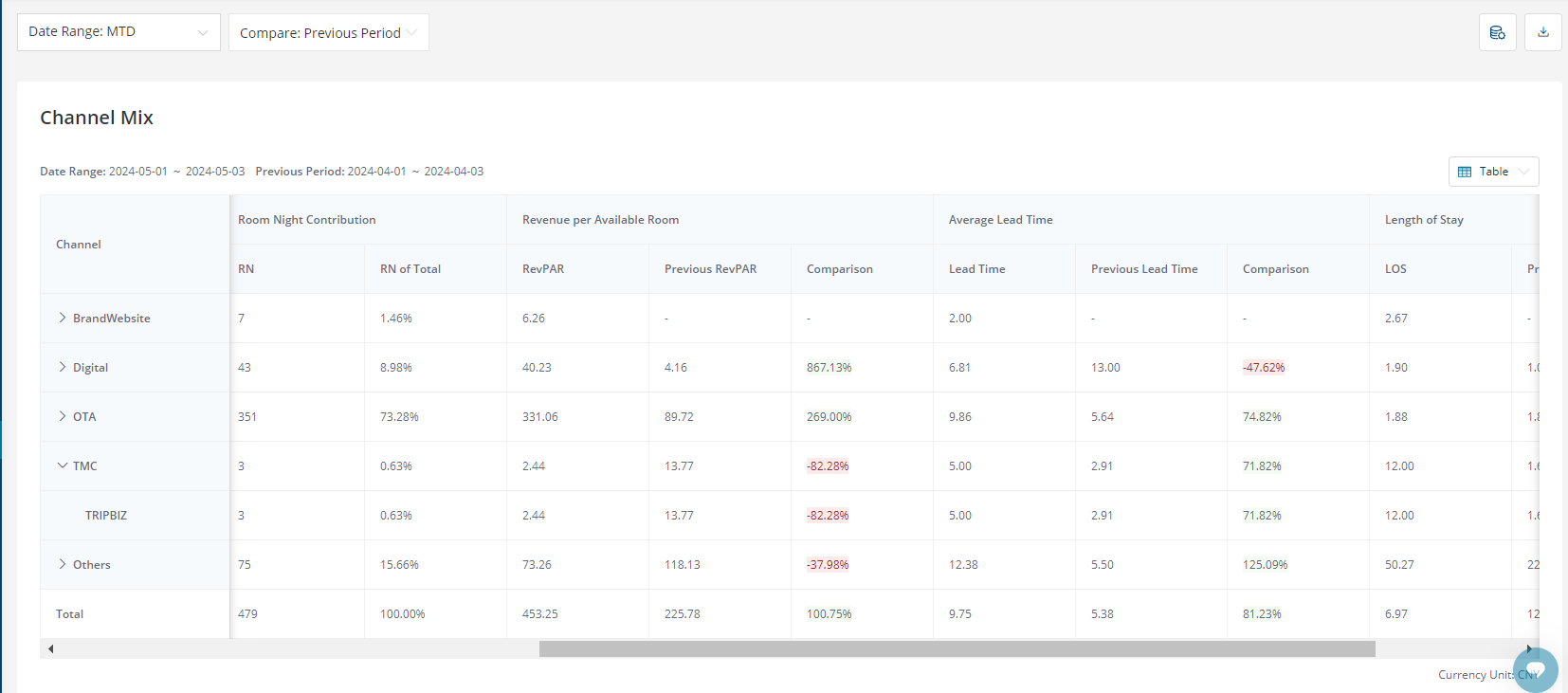This screenshot has width=1568, height=693.
Task: Collapse the TMC channel row
Action: coord(63,465)
